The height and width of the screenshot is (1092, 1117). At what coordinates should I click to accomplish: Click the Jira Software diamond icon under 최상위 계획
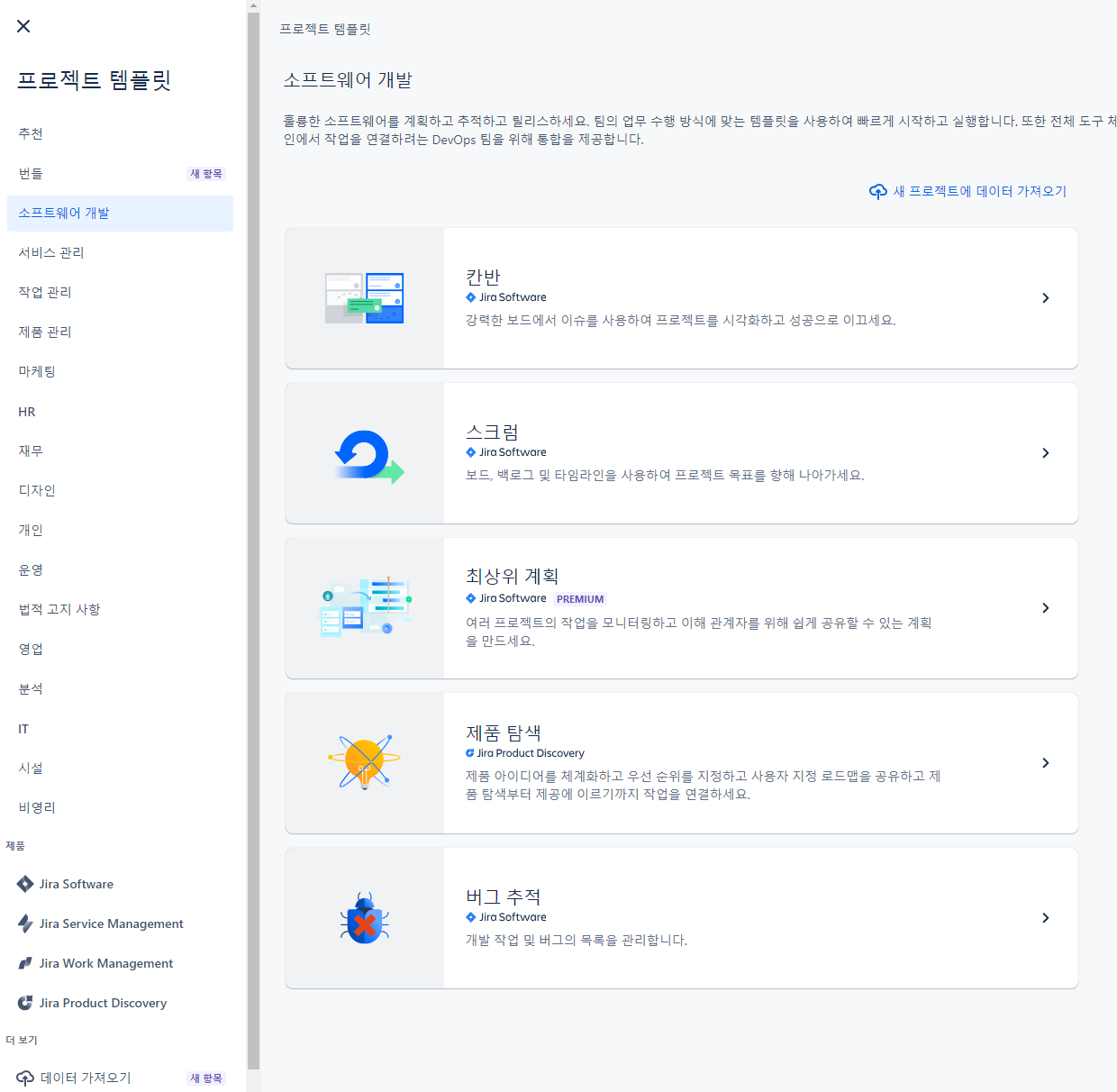tap(470, 598)
